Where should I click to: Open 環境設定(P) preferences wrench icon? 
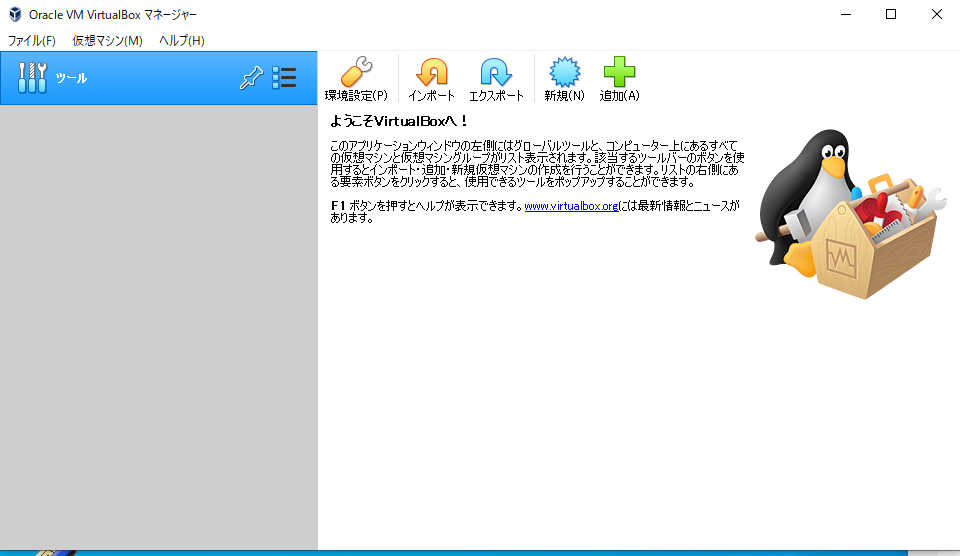356,72
